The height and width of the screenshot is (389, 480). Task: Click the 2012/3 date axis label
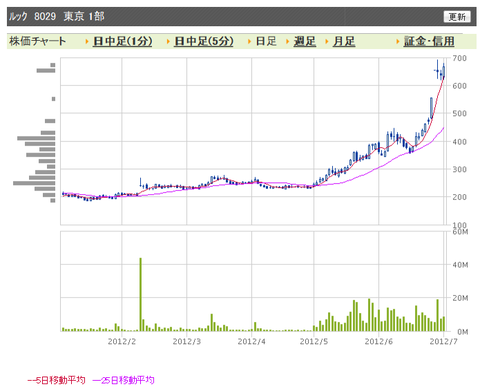187,341
